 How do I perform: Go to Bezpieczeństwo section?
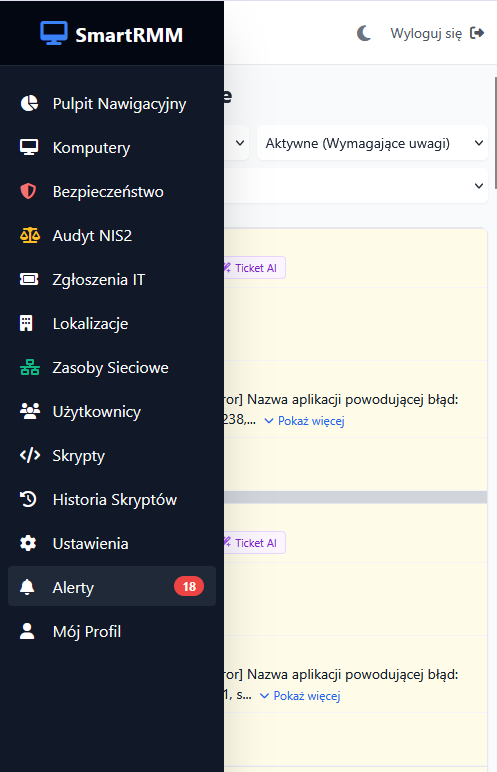[x=112, y=191]
